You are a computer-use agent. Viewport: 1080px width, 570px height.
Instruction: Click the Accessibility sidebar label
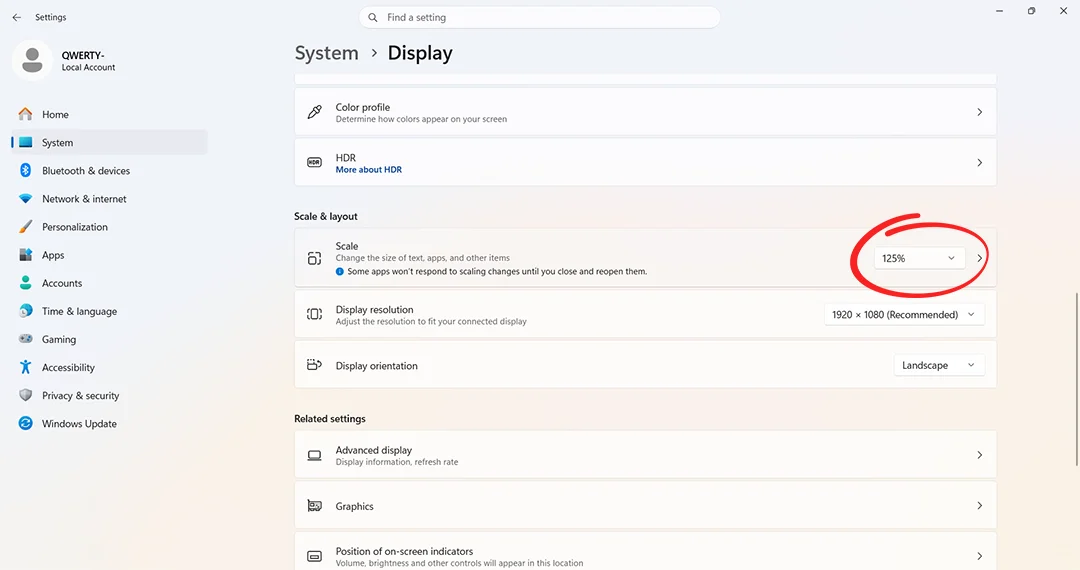[68, 368]
